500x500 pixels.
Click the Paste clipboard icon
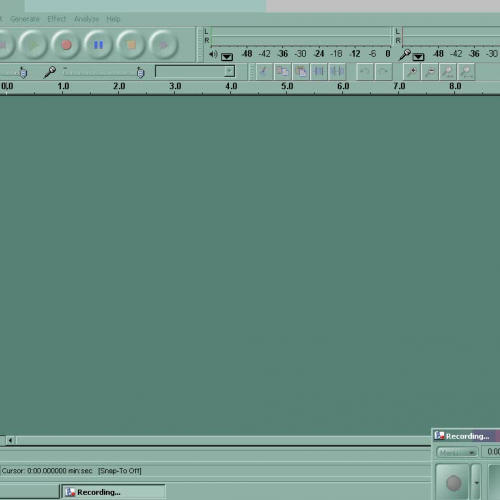tap(301, 71)
